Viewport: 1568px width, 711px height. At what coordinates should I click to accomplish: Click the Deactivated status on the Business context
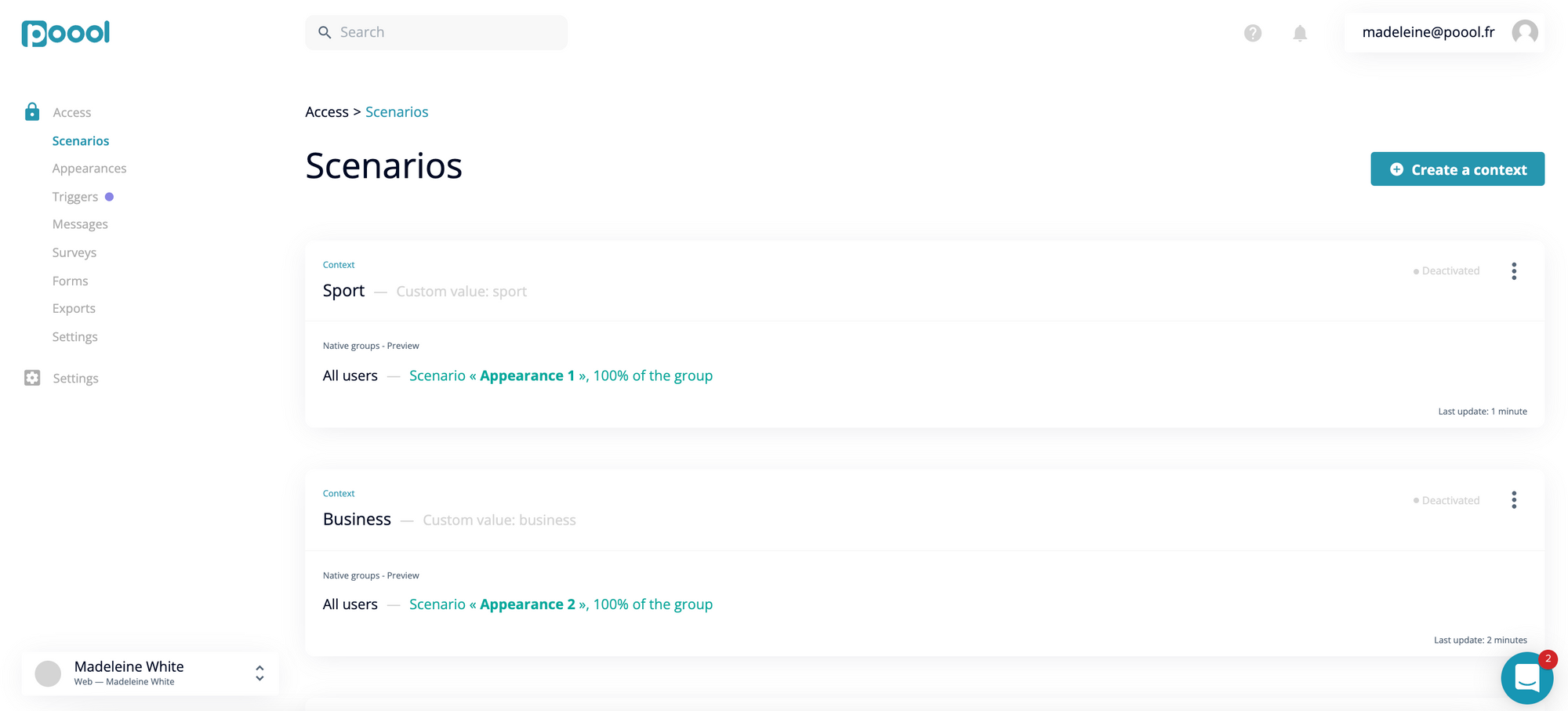click(x=1446, y=499)
